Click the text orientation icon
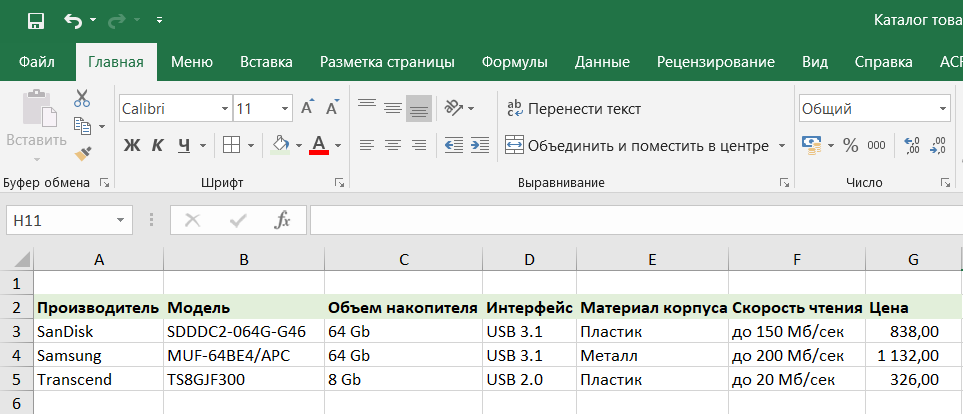This screenshot has width=963, height=414. (454, 108)
